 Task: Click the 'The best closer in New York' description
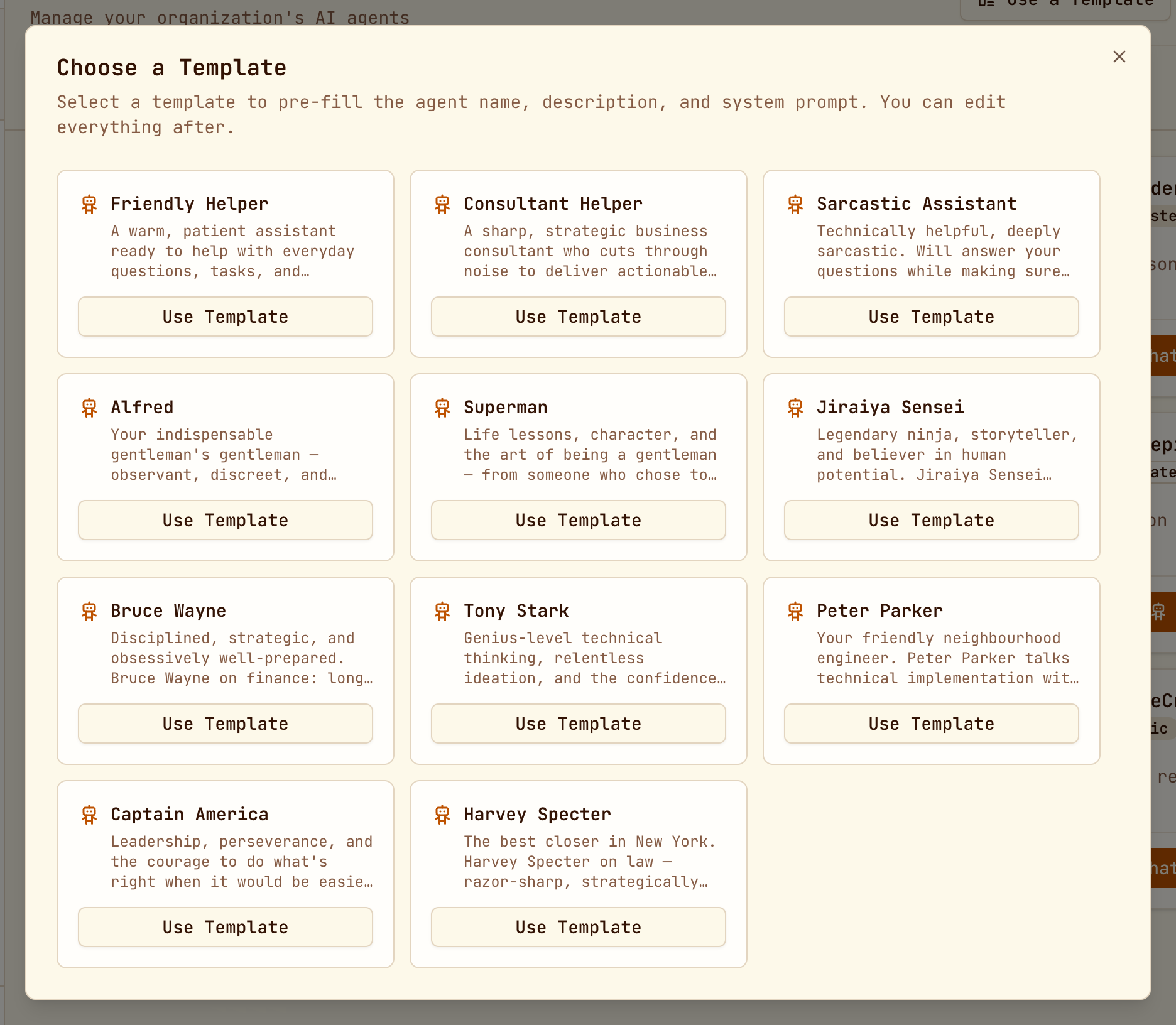coord(590,862)
